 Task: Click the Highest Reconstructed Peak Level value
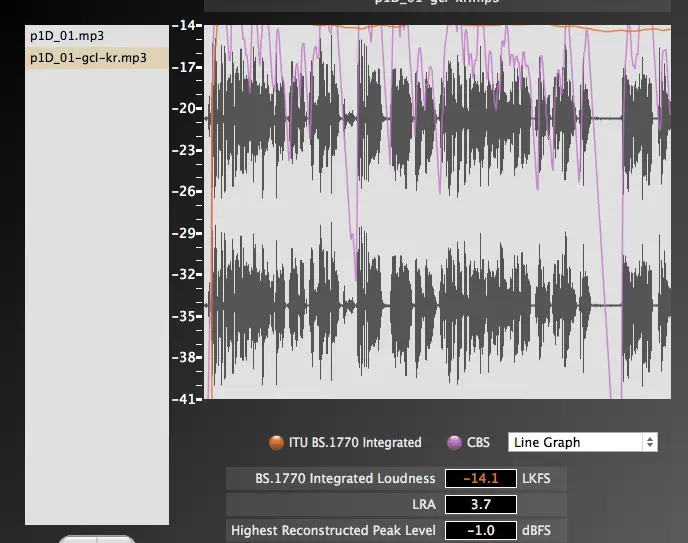click(480, 531)
